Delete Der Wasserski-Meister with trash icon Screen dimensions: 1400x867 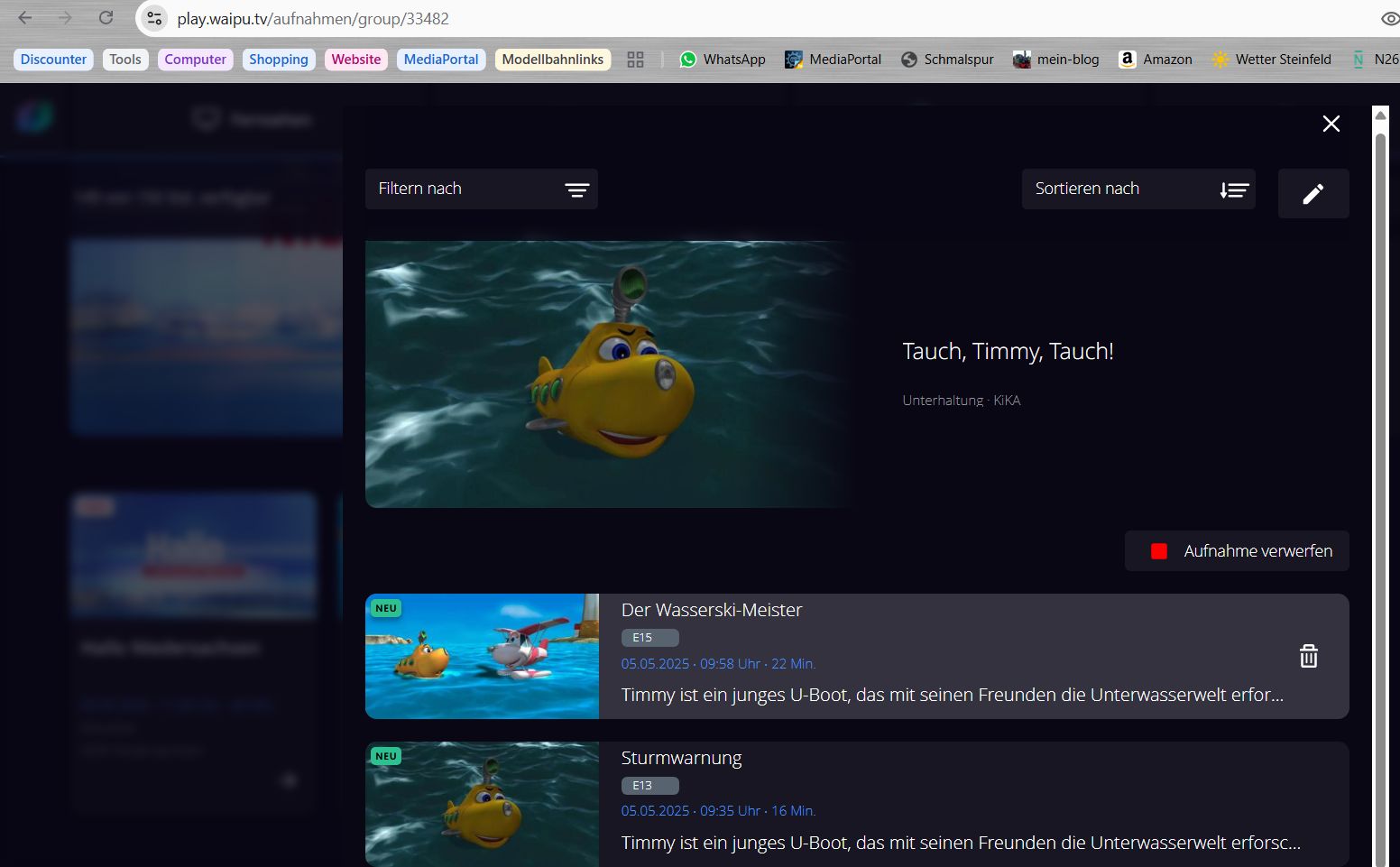click(1309, 656)
